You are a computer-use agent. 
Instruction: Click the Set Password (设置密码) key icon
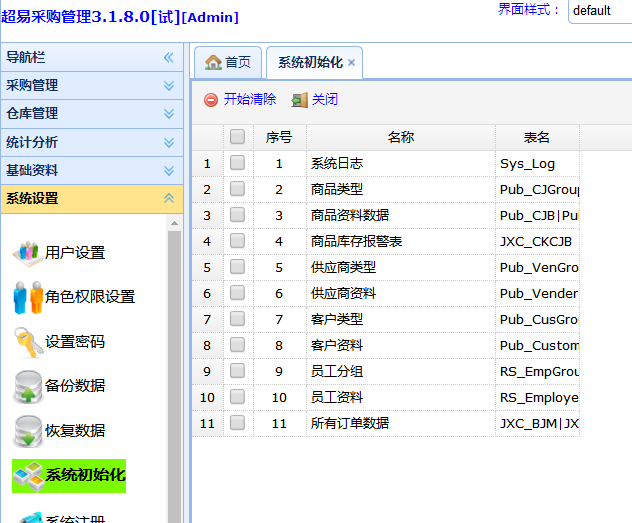(x=27, y=342)
